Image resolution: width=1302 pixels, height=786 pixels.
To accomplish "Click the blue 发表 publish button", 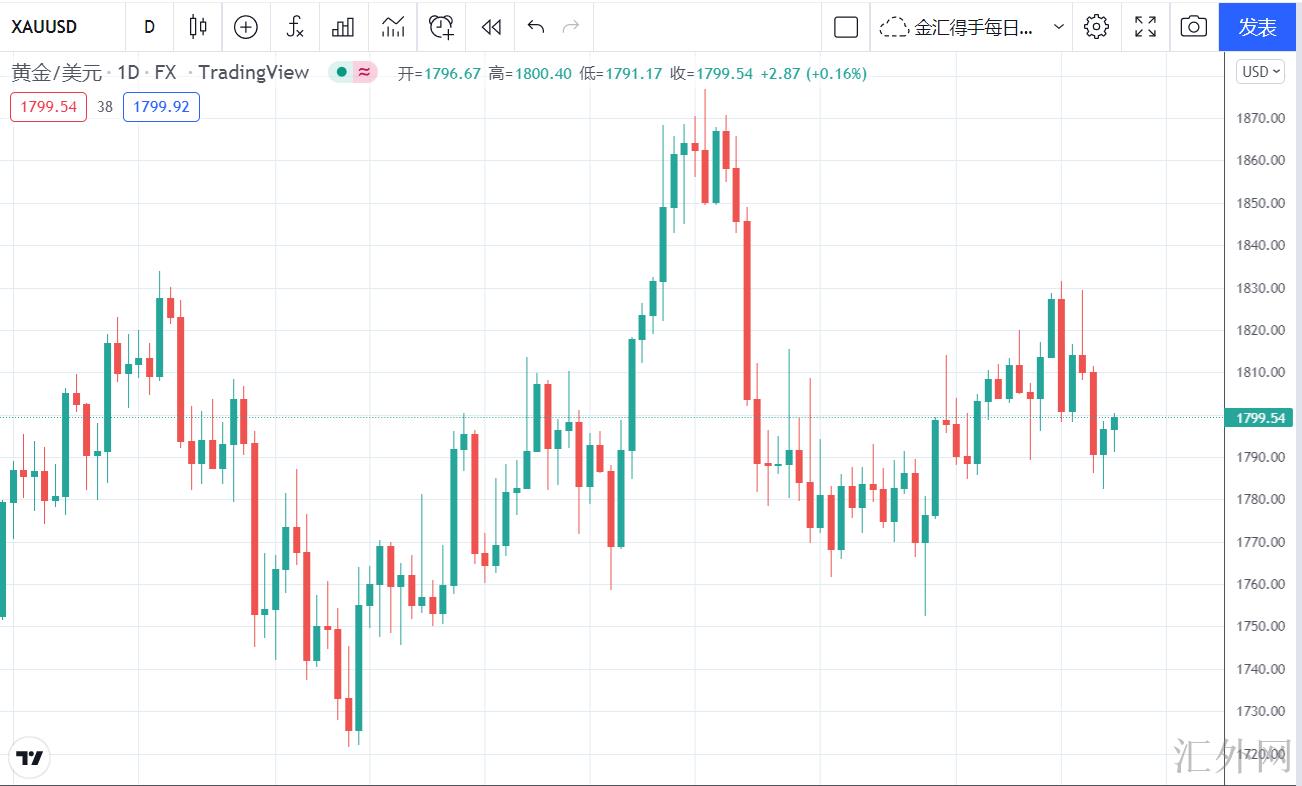I will click(x=1258, y=27).
